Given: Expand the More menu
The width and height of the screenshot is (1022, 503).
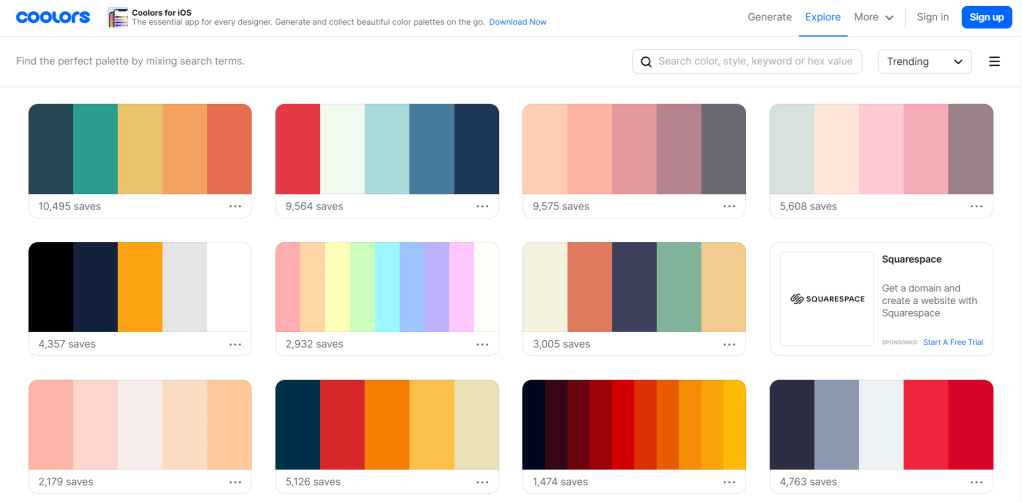Looking at the screenshot, I should click(873, 17).
